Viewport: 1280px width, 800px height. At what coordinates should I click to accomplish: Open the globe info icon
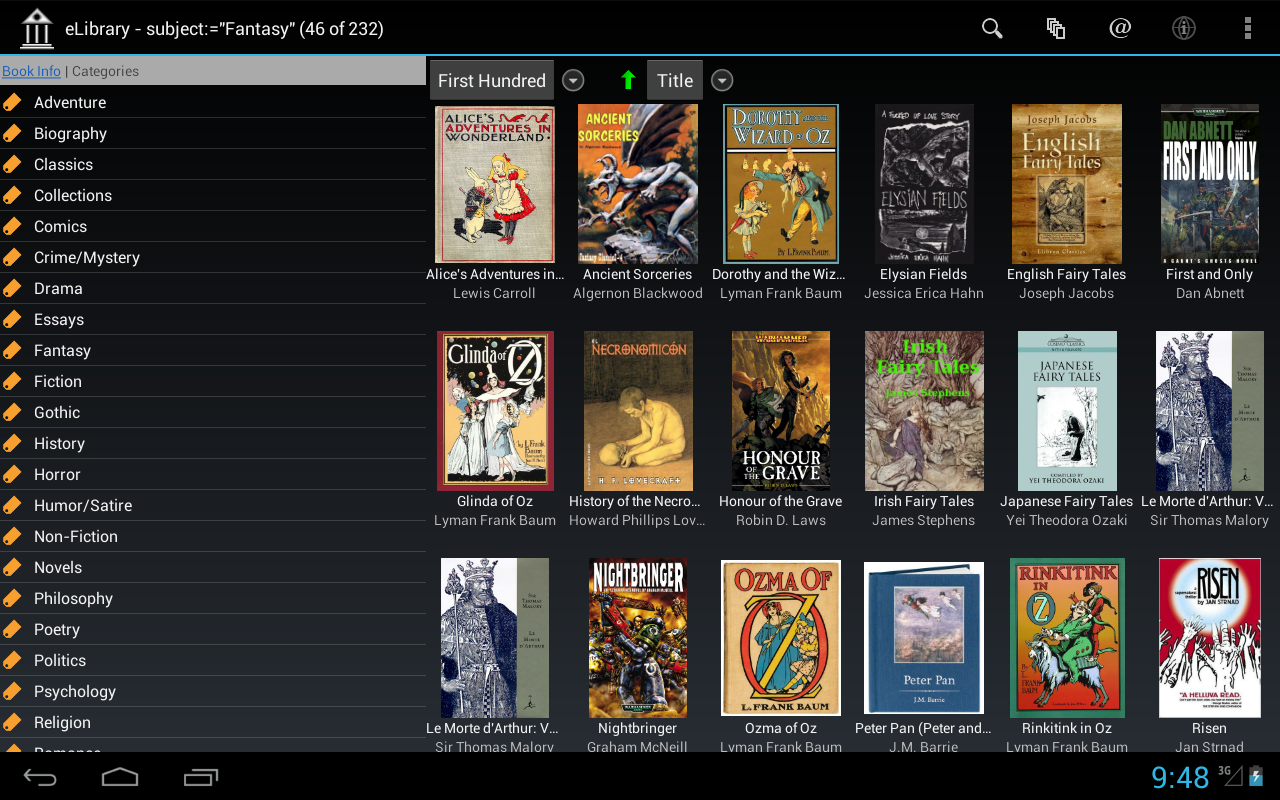pos(1183,28)
